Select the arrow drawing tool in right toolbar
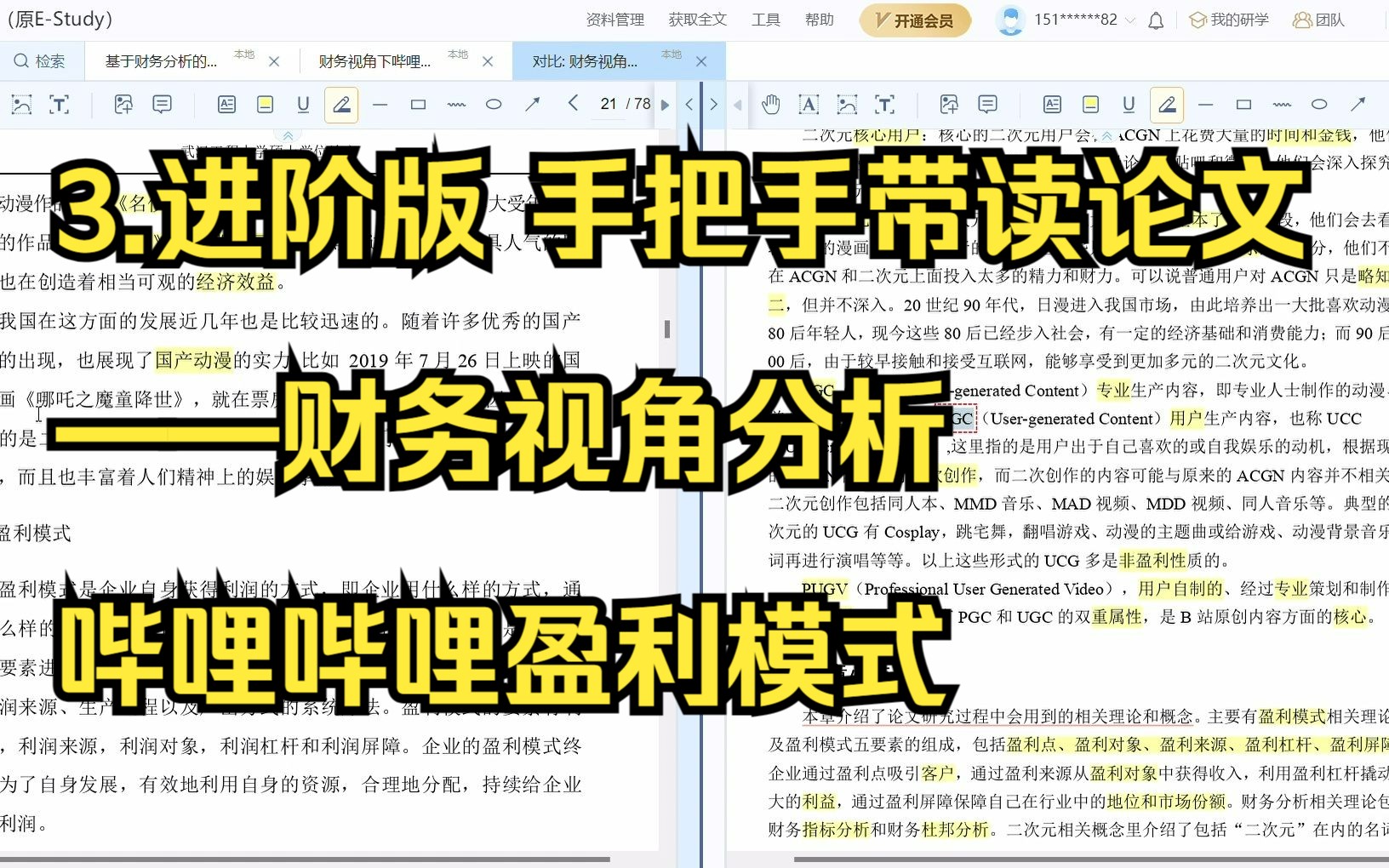Viewport: 1389px width, 868px height. pos(1358,105)
